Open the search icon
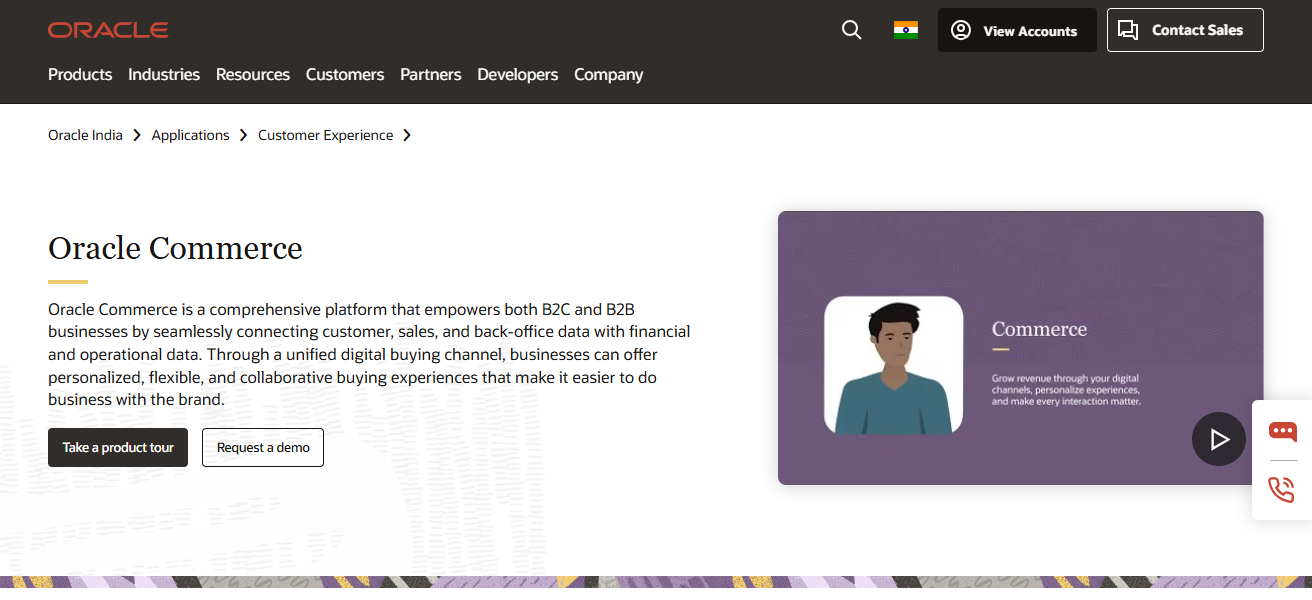 coord(851,30)
